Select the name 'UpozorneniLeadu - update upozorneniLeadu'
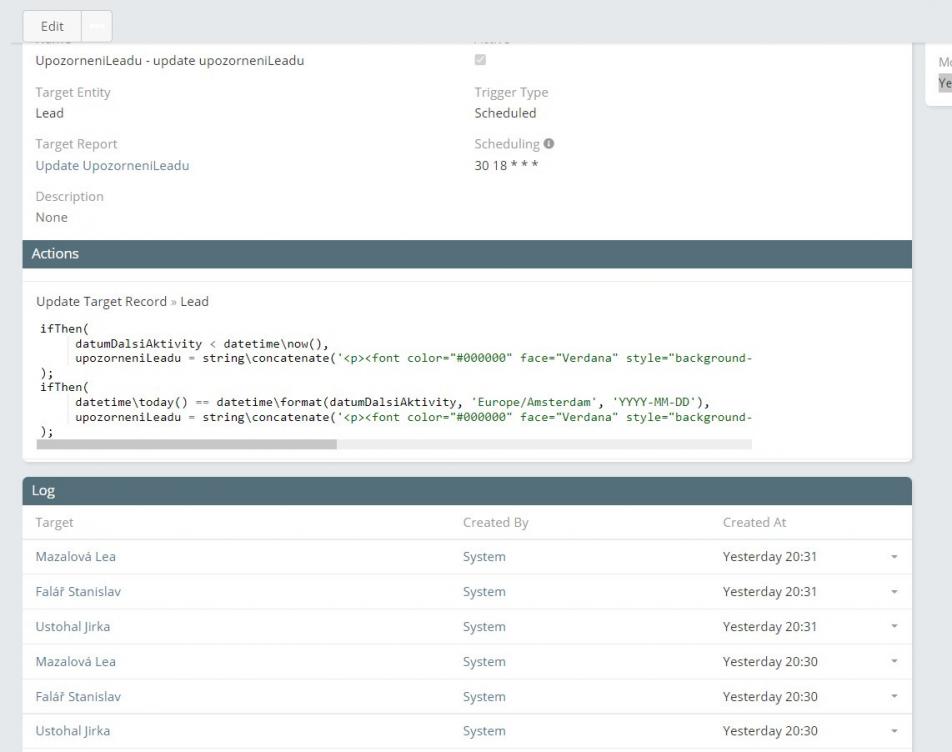 (x=169, y=61)
